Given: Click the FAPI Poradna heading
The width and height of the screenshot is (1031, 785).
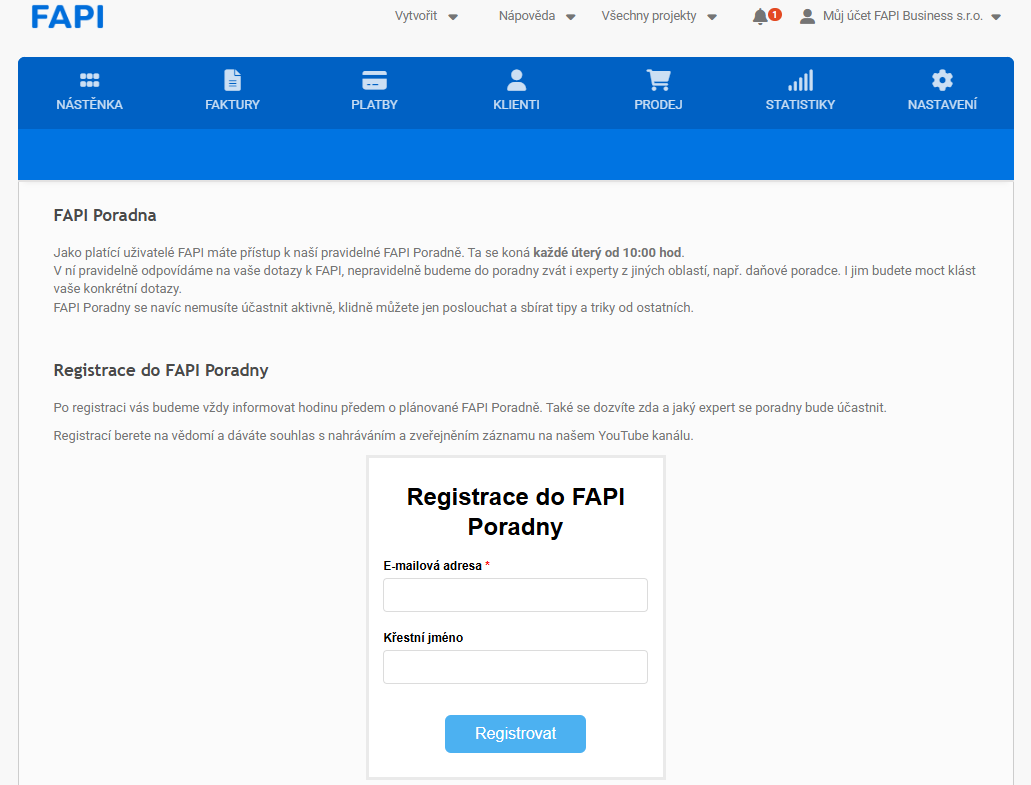Looking at the screenshot, I should [105, 216].
